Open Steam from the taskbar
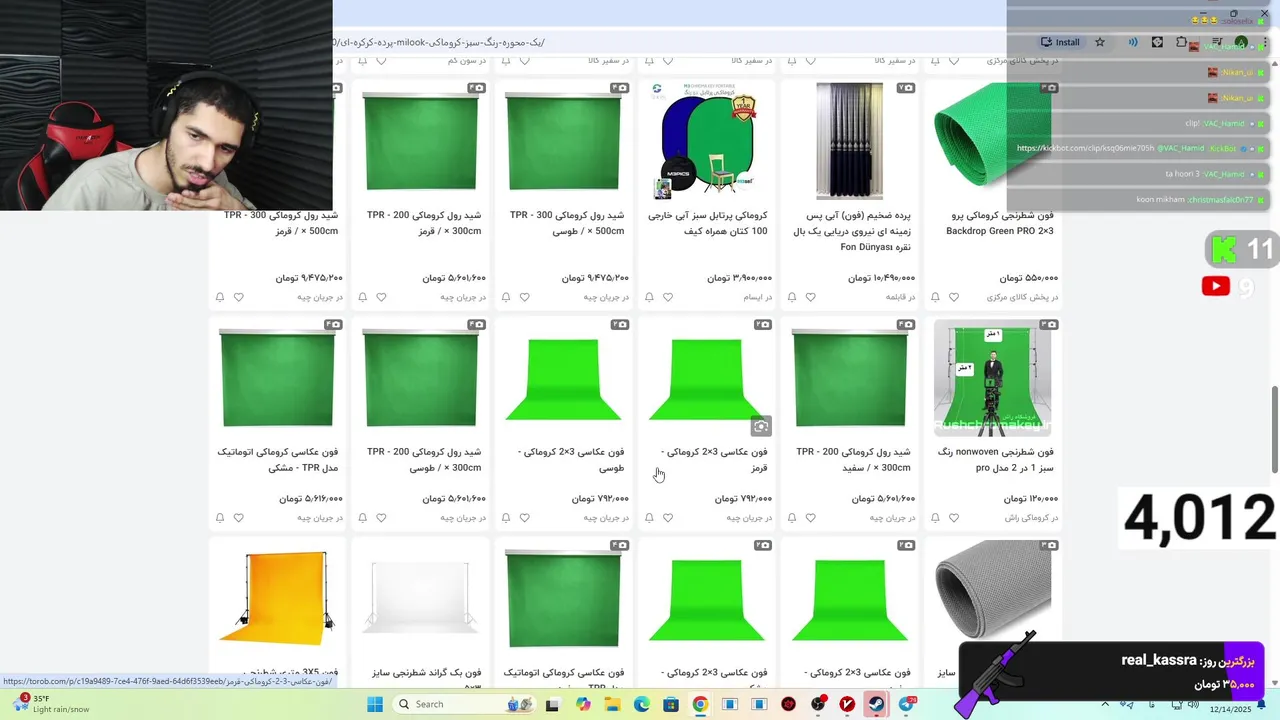The image size is (1280, 720). [x=877, y=704]
